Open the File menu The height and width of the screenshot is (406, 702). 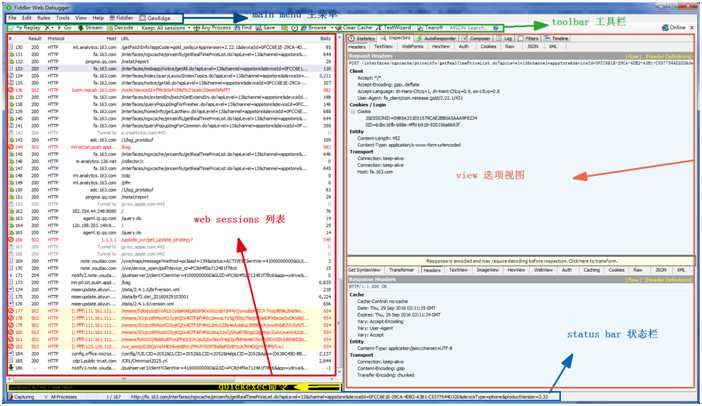(12, 18)
